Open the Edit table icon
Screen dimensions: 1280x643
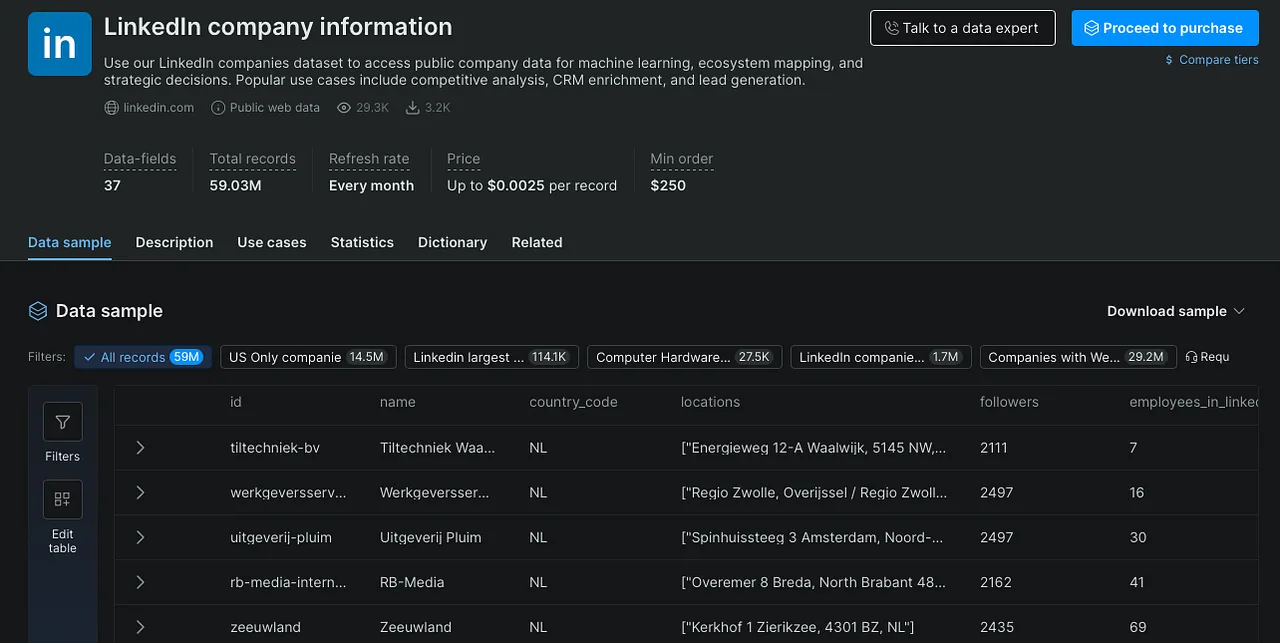(62, 499)
